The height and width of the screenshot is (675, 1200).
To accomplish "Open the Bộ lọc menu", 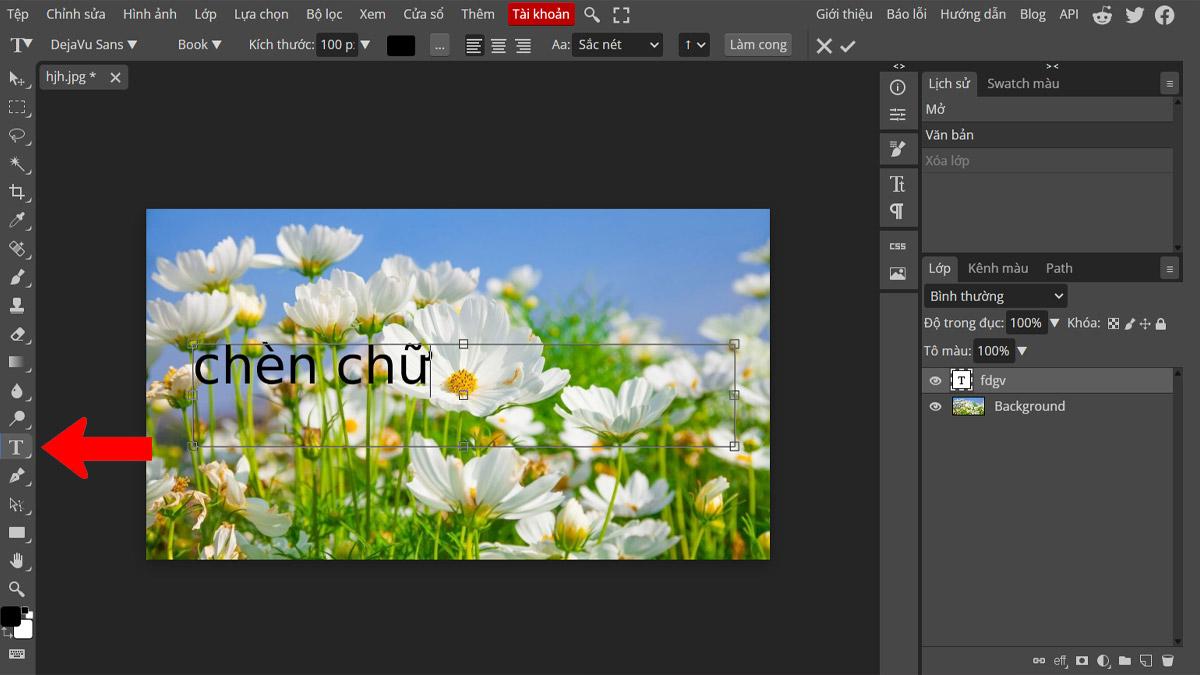I will tap(324, 14).
